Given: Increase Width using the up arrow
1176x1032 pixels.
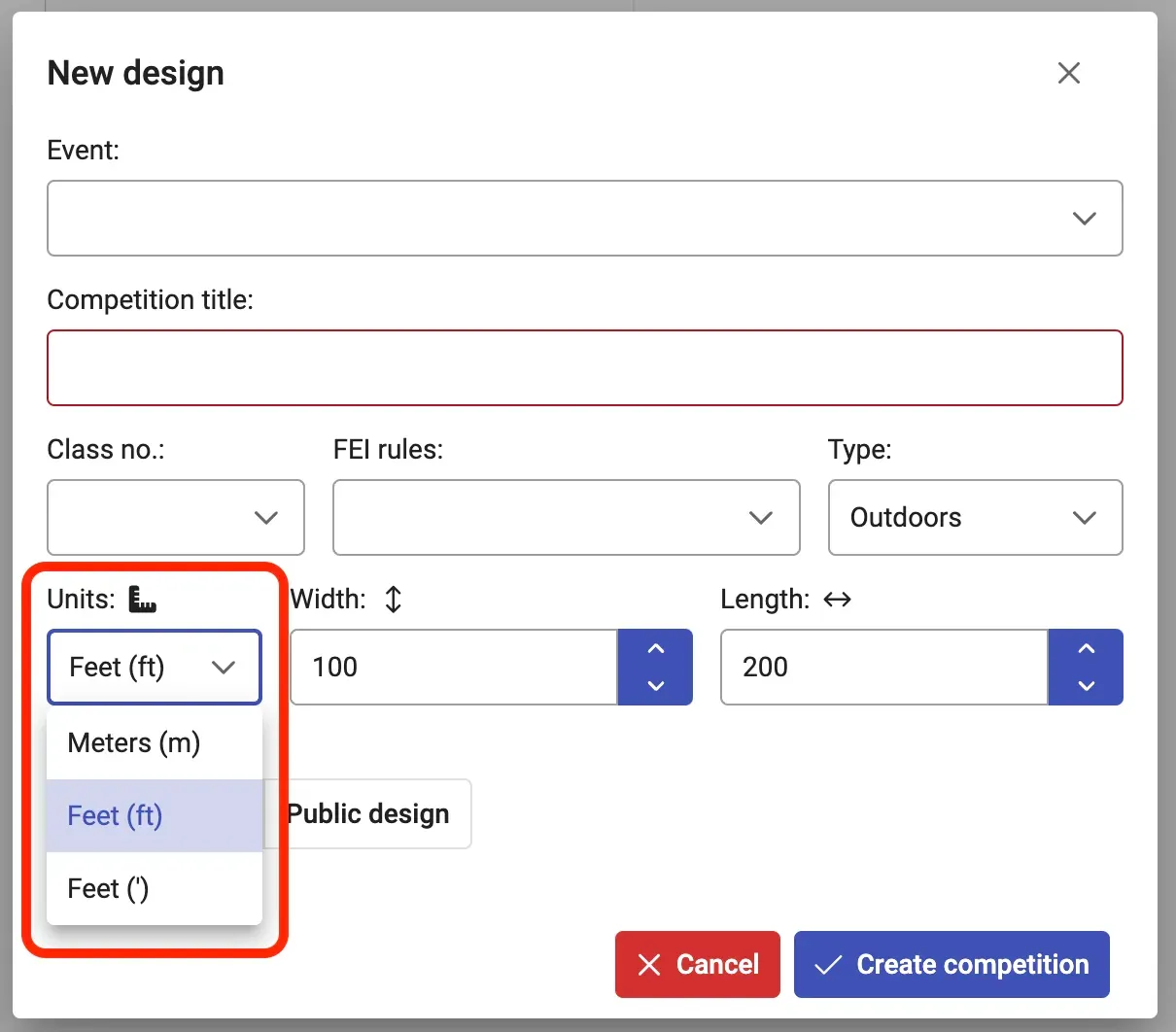Looking at the screenshot, I should click(x=655, y=649).
